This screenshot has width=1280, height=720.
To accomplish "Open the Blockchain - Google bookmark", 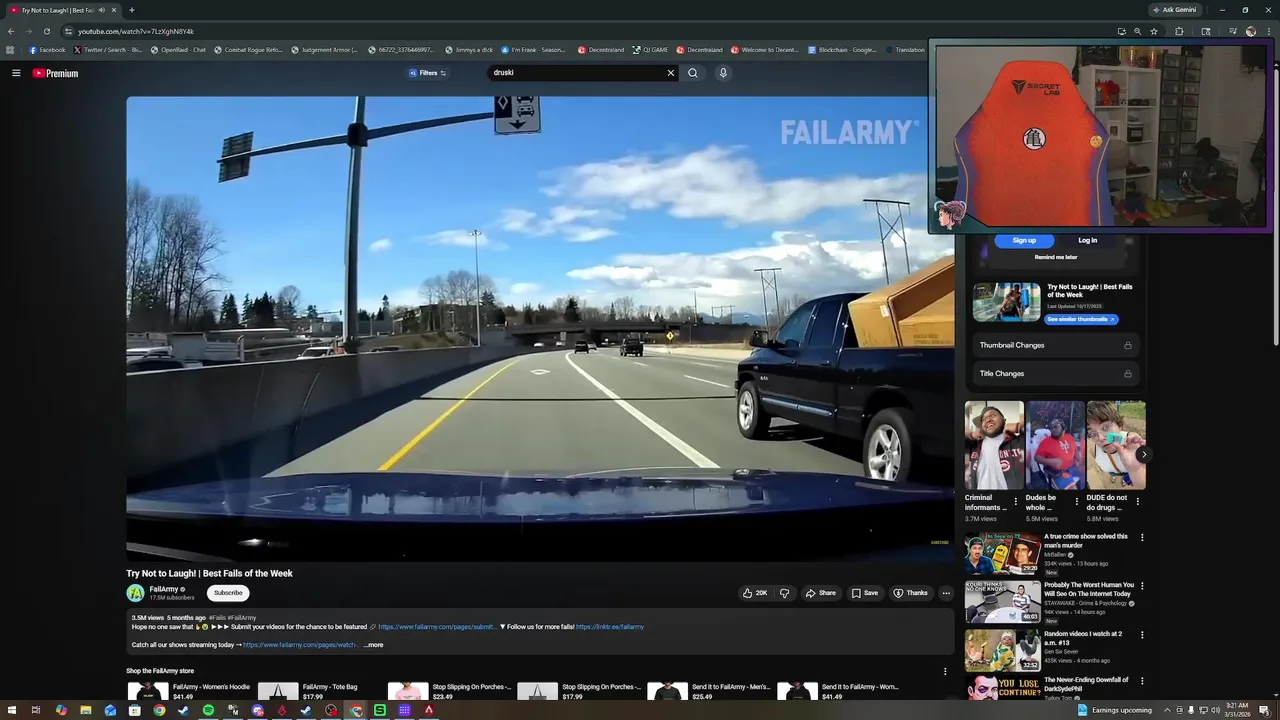I will [x=842, y=50].
